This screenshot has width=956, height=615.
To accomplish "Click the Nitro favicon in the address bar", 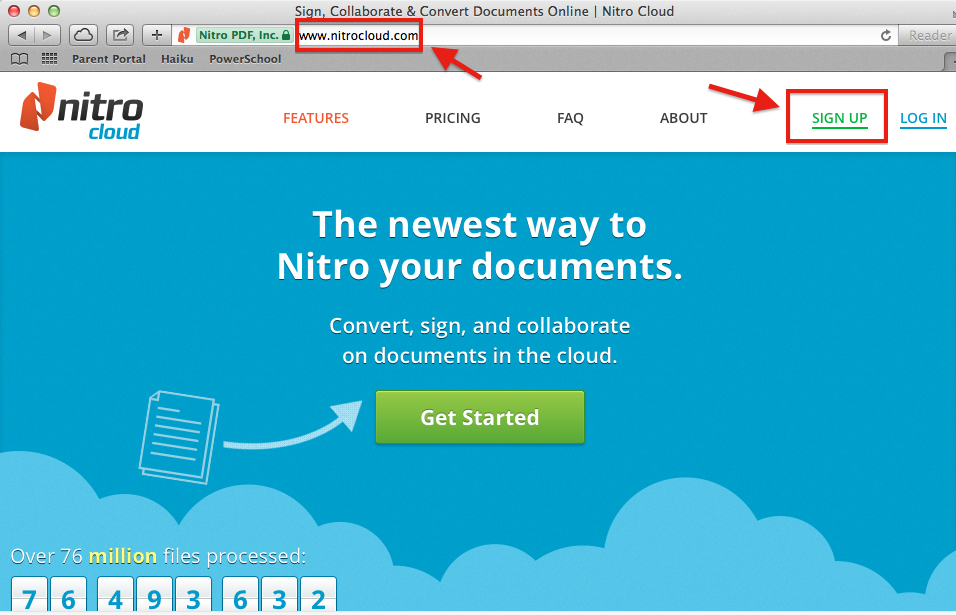I will click(184, 35).
